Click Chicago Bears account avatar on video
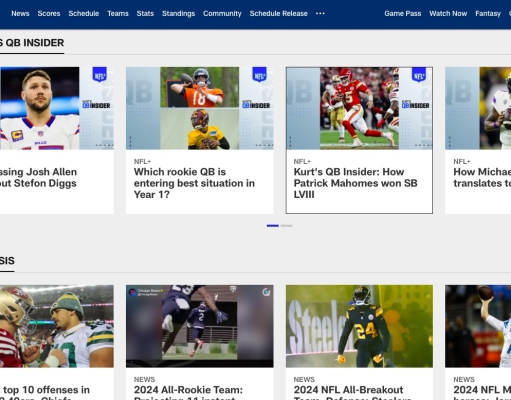This screenshot has width=511, height=400. (132, 292)
